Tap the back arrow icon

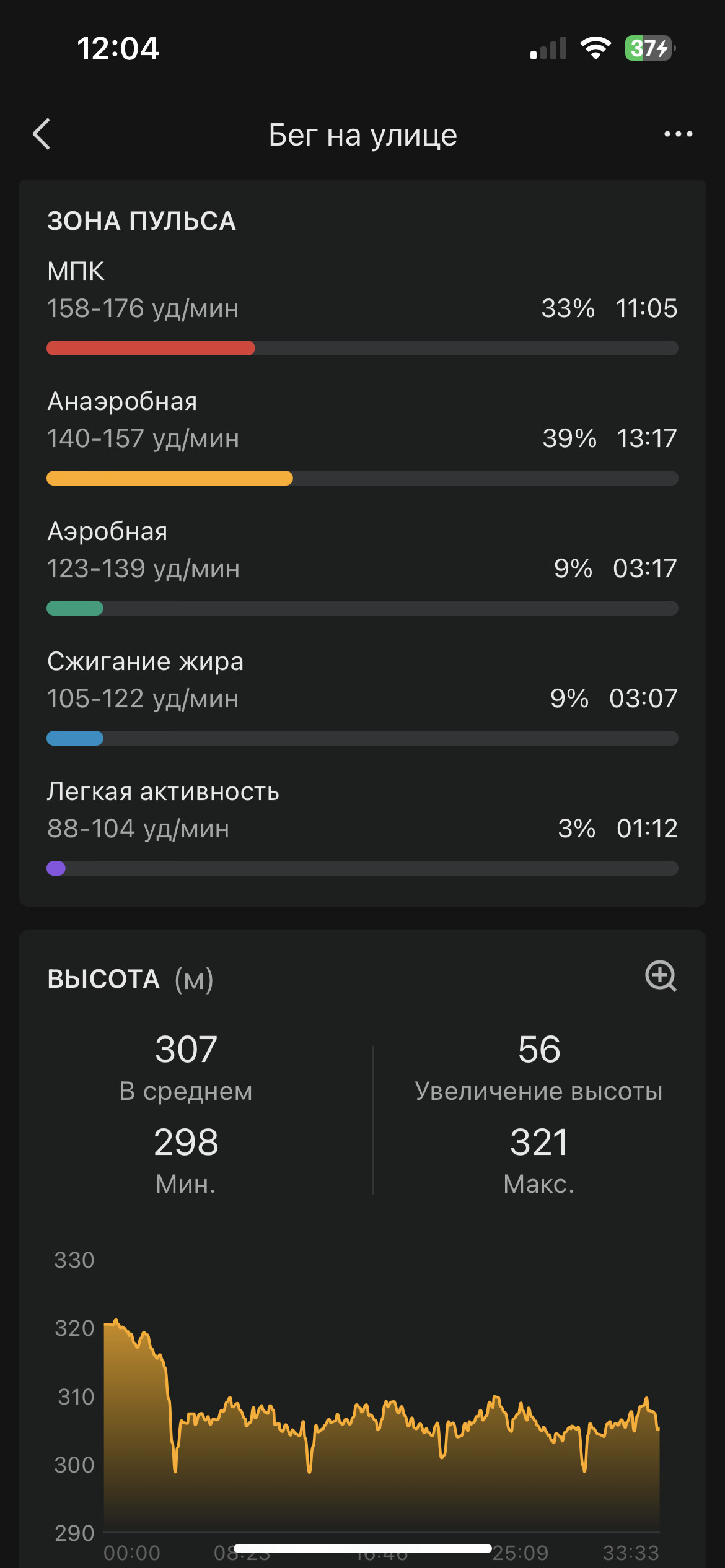[42, 134]
